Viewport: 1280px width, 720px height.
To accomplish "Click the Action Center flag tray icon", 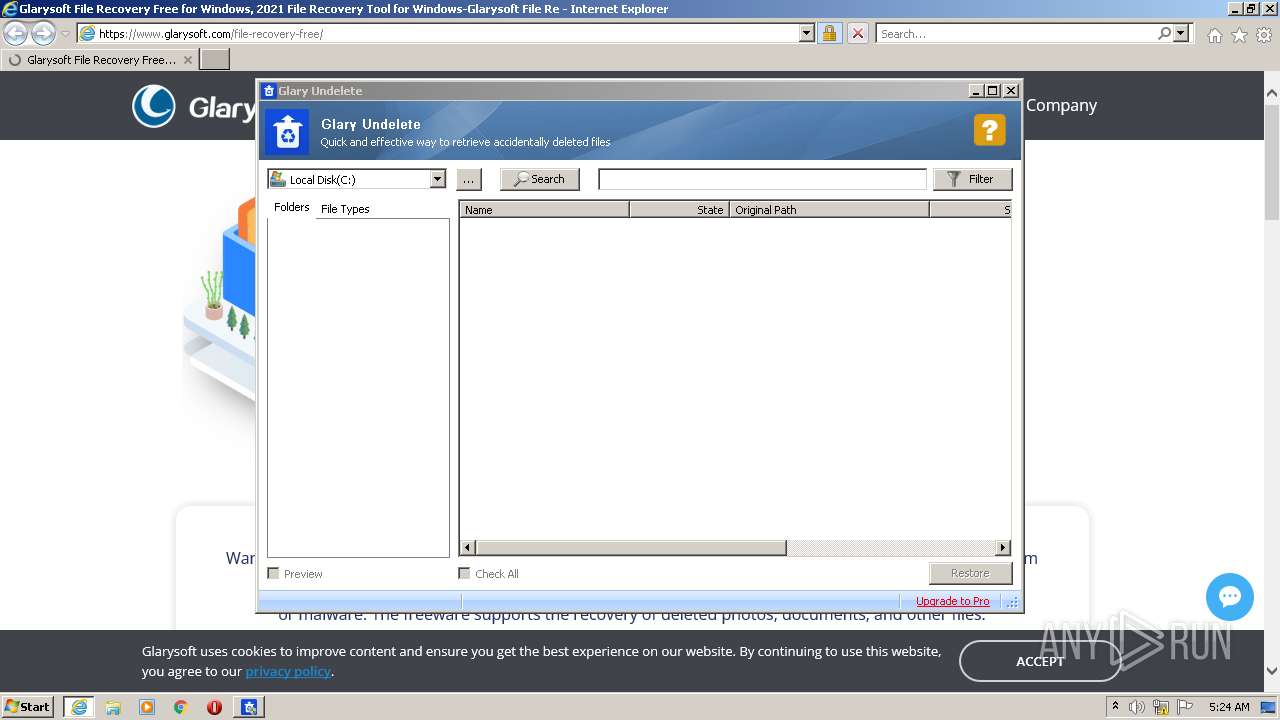I will (x=1185, y=707).
